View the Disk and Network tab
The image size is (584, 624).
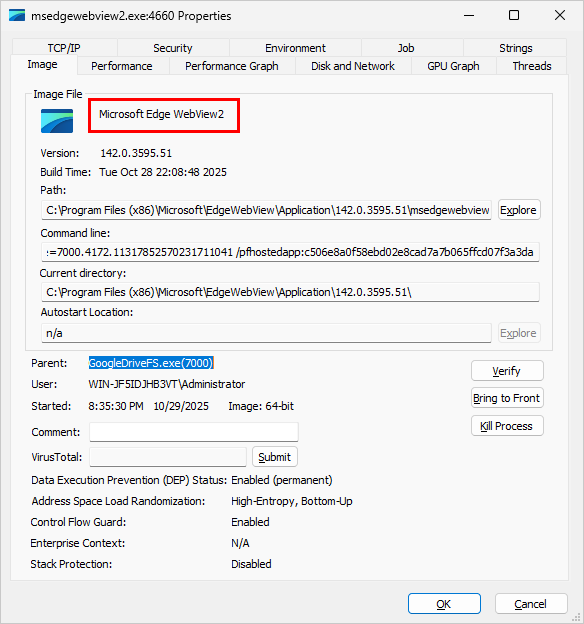click(x=353, y=66)
